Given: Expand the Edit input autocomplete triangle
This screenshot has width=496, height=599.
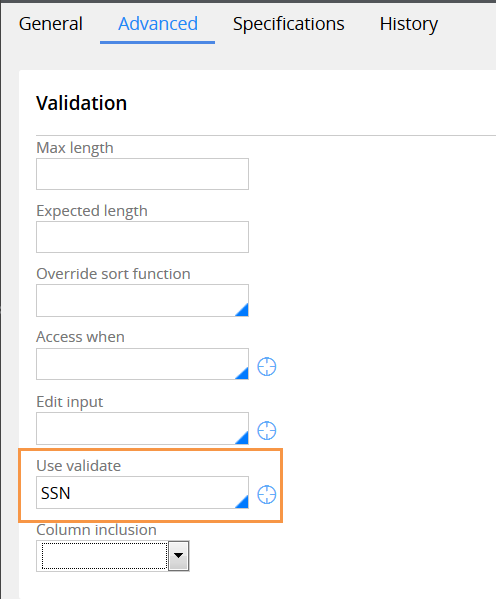Looking at the screenshot, I should pos(242,437).
